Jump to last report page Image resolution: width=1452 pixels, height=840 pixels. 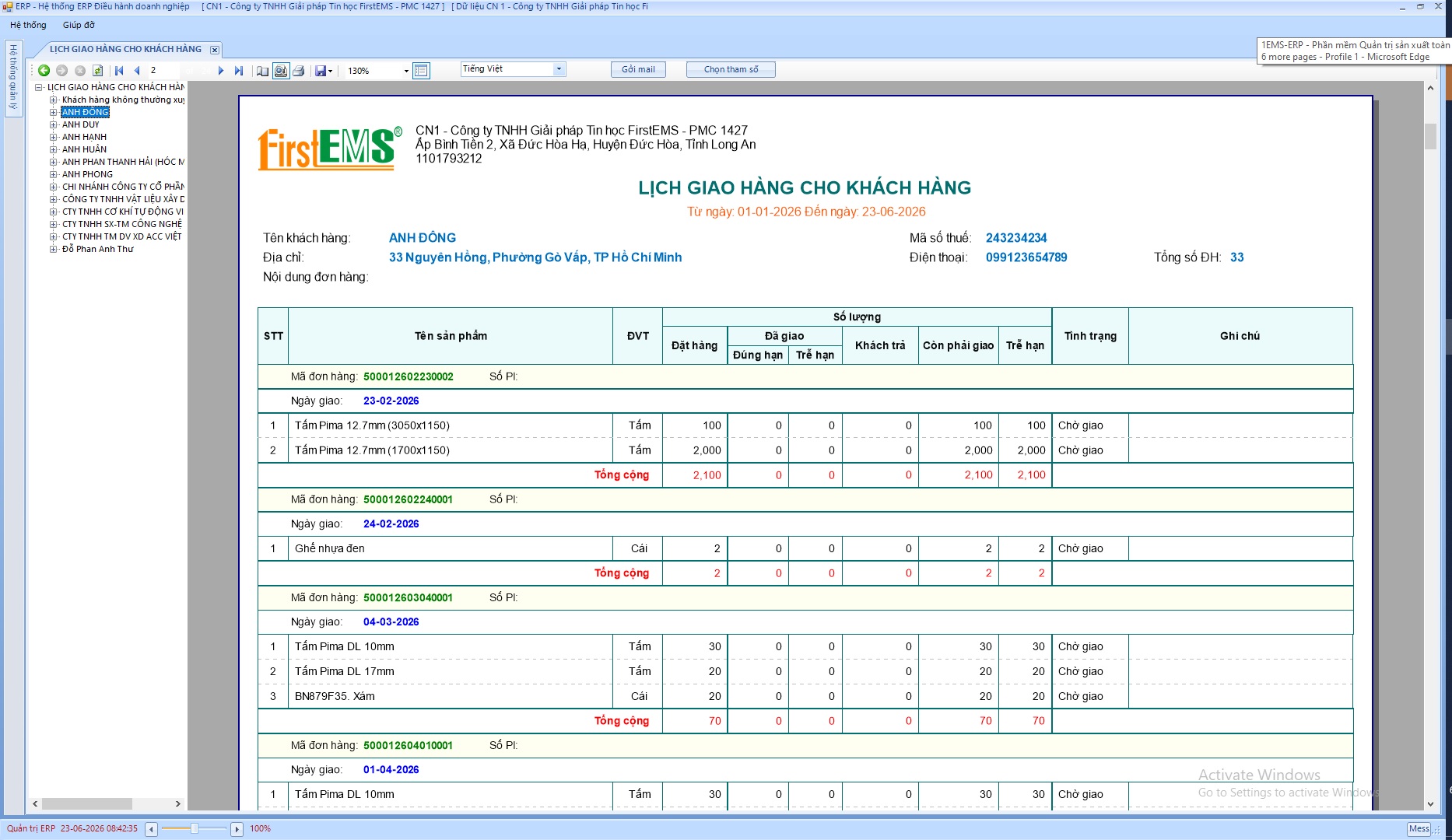tap(239, 70)
